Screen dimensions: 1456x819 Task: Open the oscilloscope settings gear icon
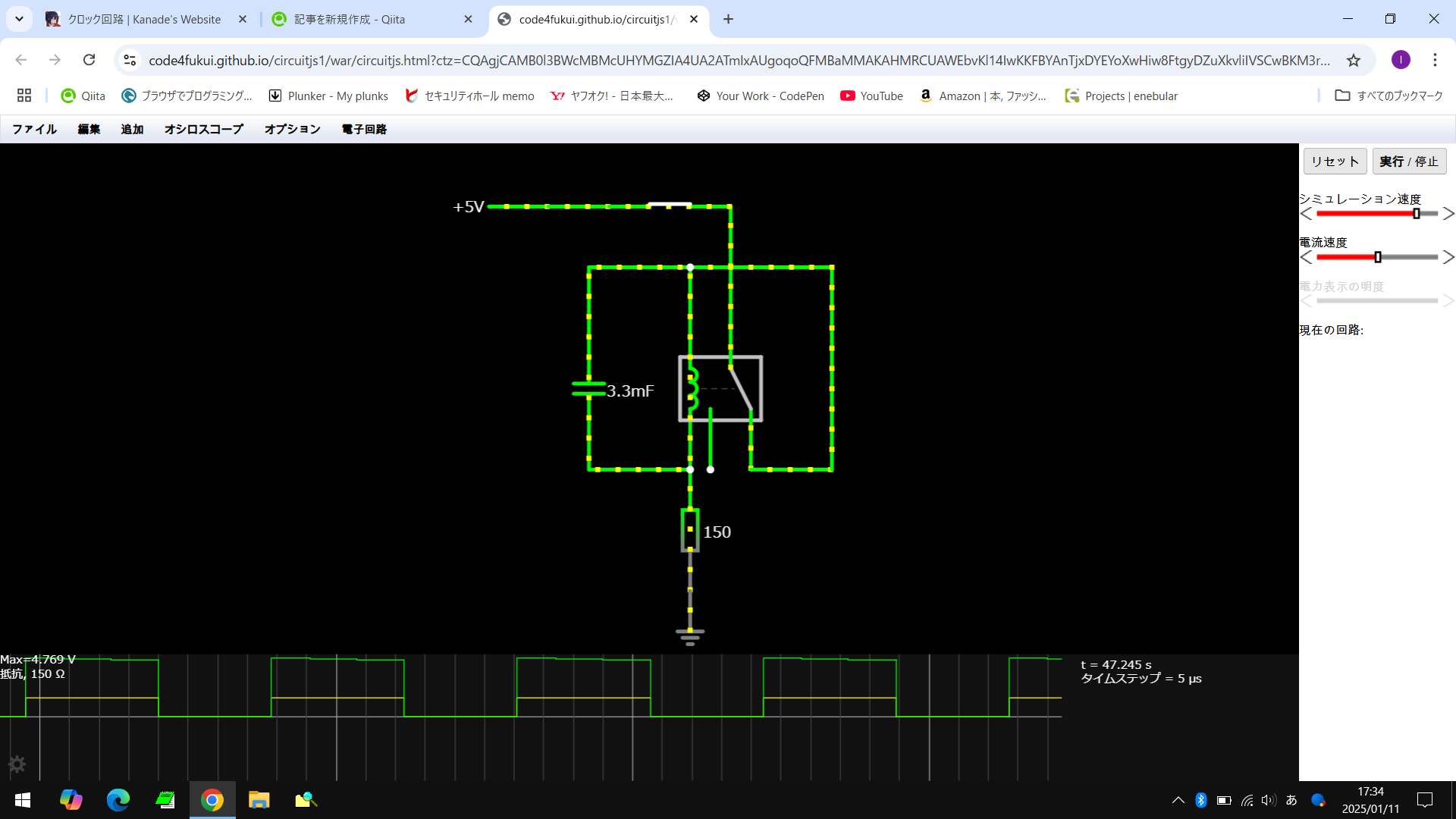click(x=17, y=764)
